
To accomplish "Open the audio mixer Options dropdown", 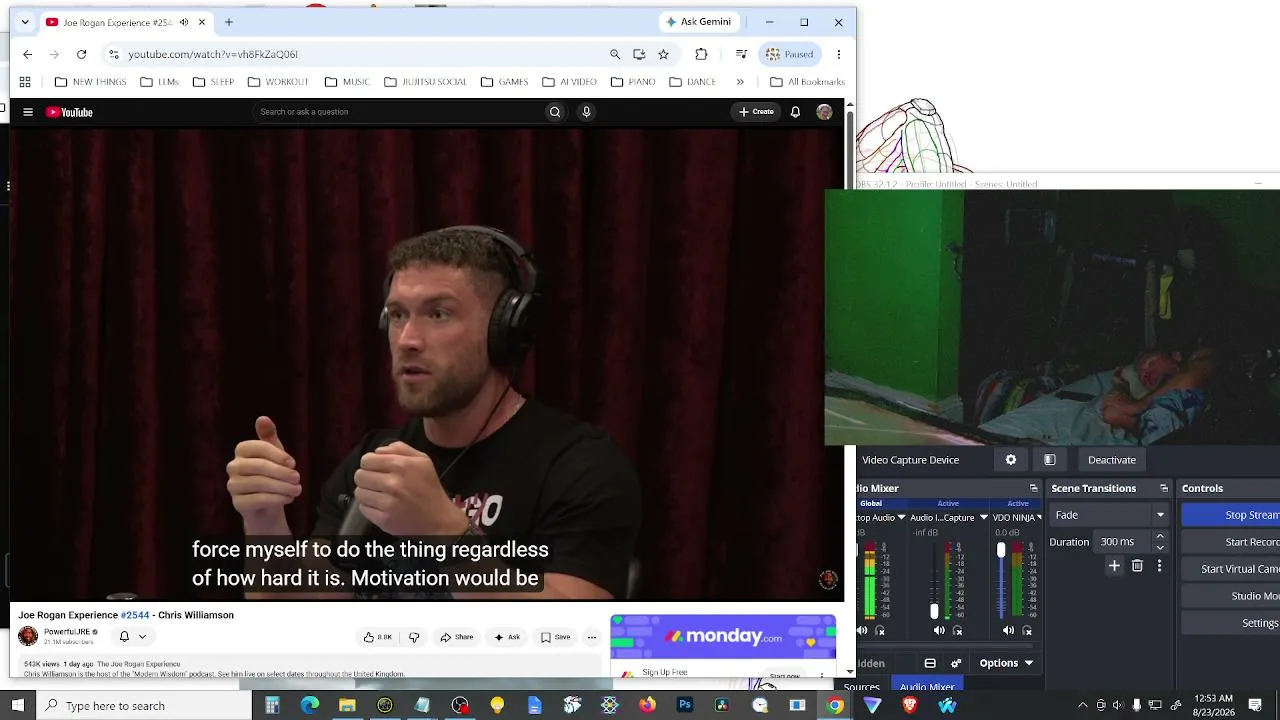I will point(1005,663).
